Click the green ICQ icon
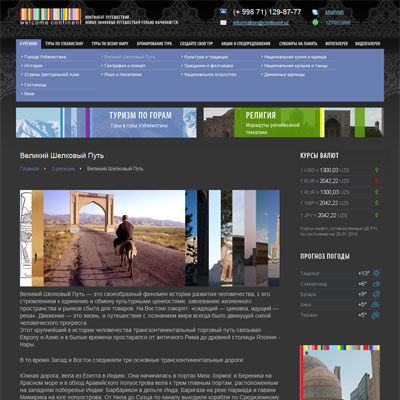Viewport: 400px width, 400px height. [x=315, y=22]
